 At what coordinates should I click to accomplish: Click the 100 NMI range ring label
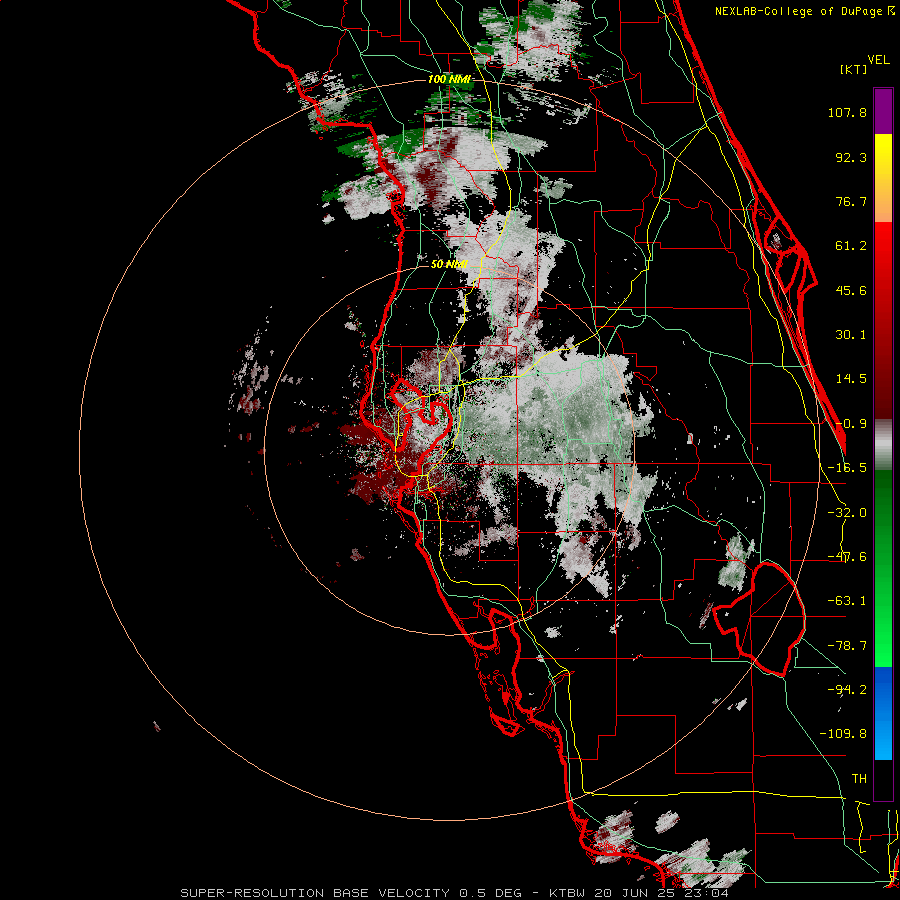(x=449, y=79)
